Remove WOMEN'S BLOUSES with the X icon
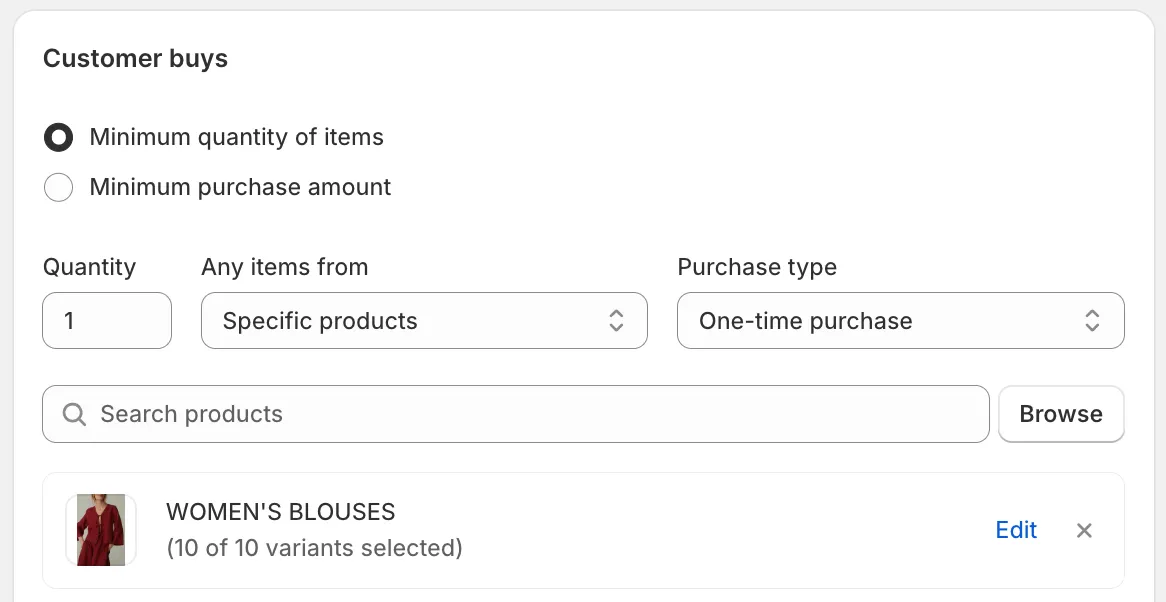Screen dimensions: 1166x602 (x=1084, y=530)
